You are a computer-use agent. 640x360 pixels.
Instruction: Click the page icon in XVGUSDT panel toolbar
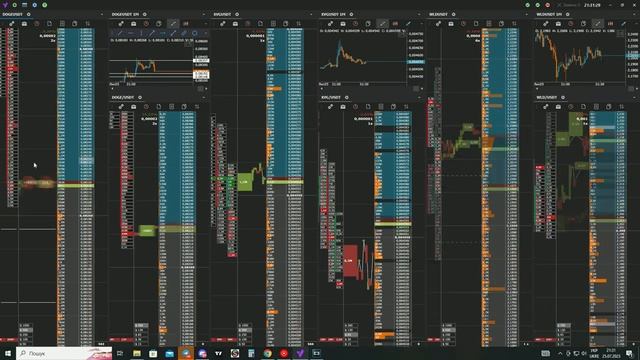click(x=260, y=24)
